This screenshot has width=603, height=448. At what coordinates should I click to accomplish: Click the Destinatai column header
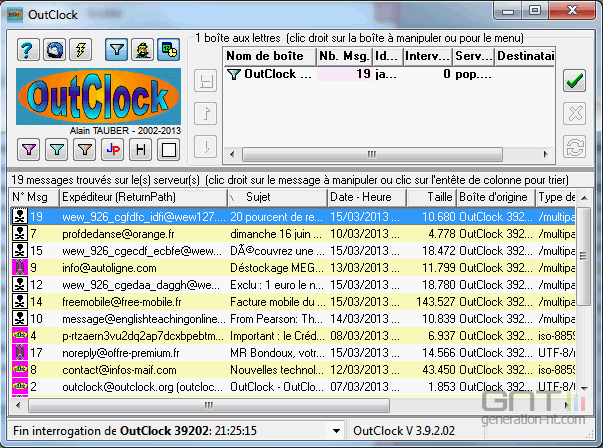pos(525,56)
